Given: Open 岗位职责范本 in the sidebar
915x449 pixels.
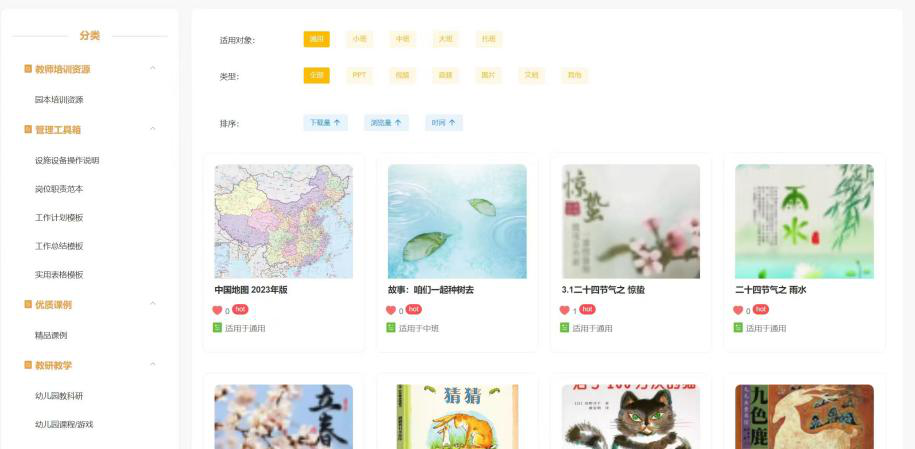Looking at the screenshot, I should [x=59, y=189].
